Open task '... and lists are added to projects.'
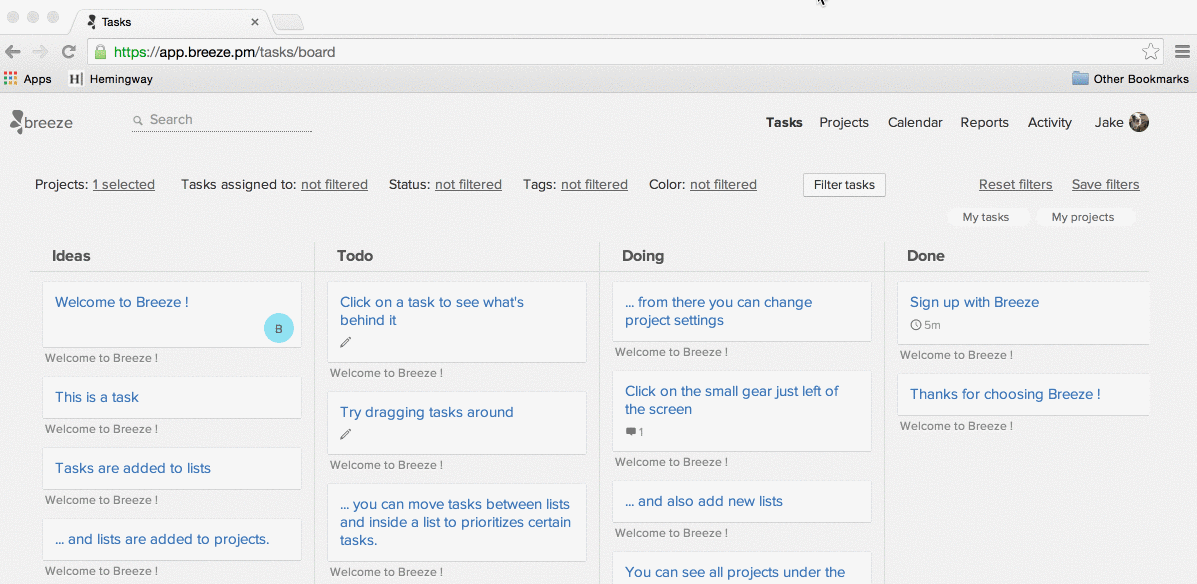Viewport: 1197px width, 584px height. point(162,539)
